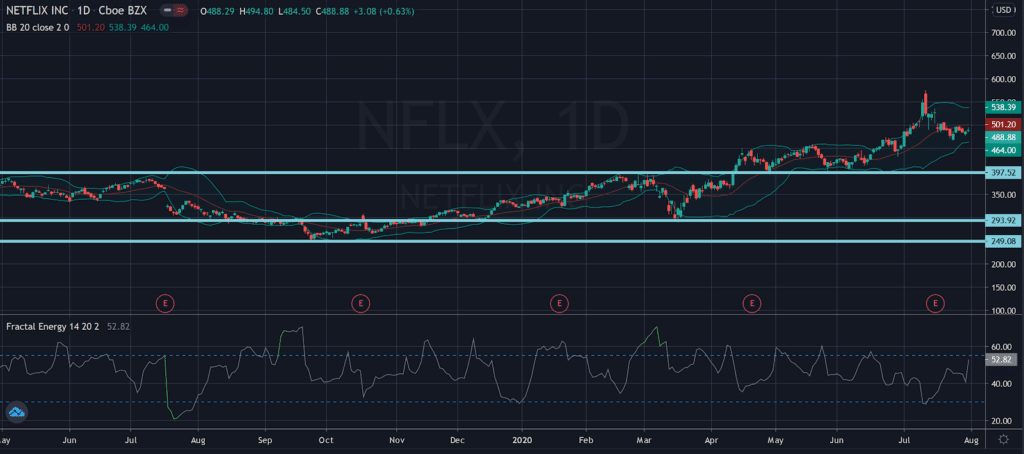Click the 538.39 upper band price label
This screenshot has height=454, width=1024.
(1003, 107)
